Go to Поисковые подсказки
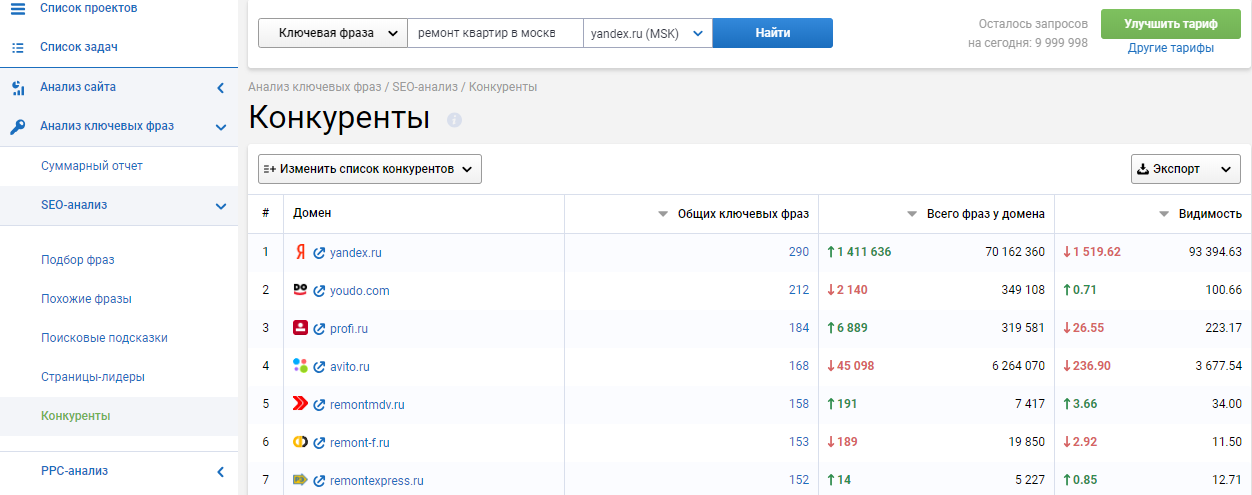This screenshot has width=1252, height=495. click(x=104, y=338)
